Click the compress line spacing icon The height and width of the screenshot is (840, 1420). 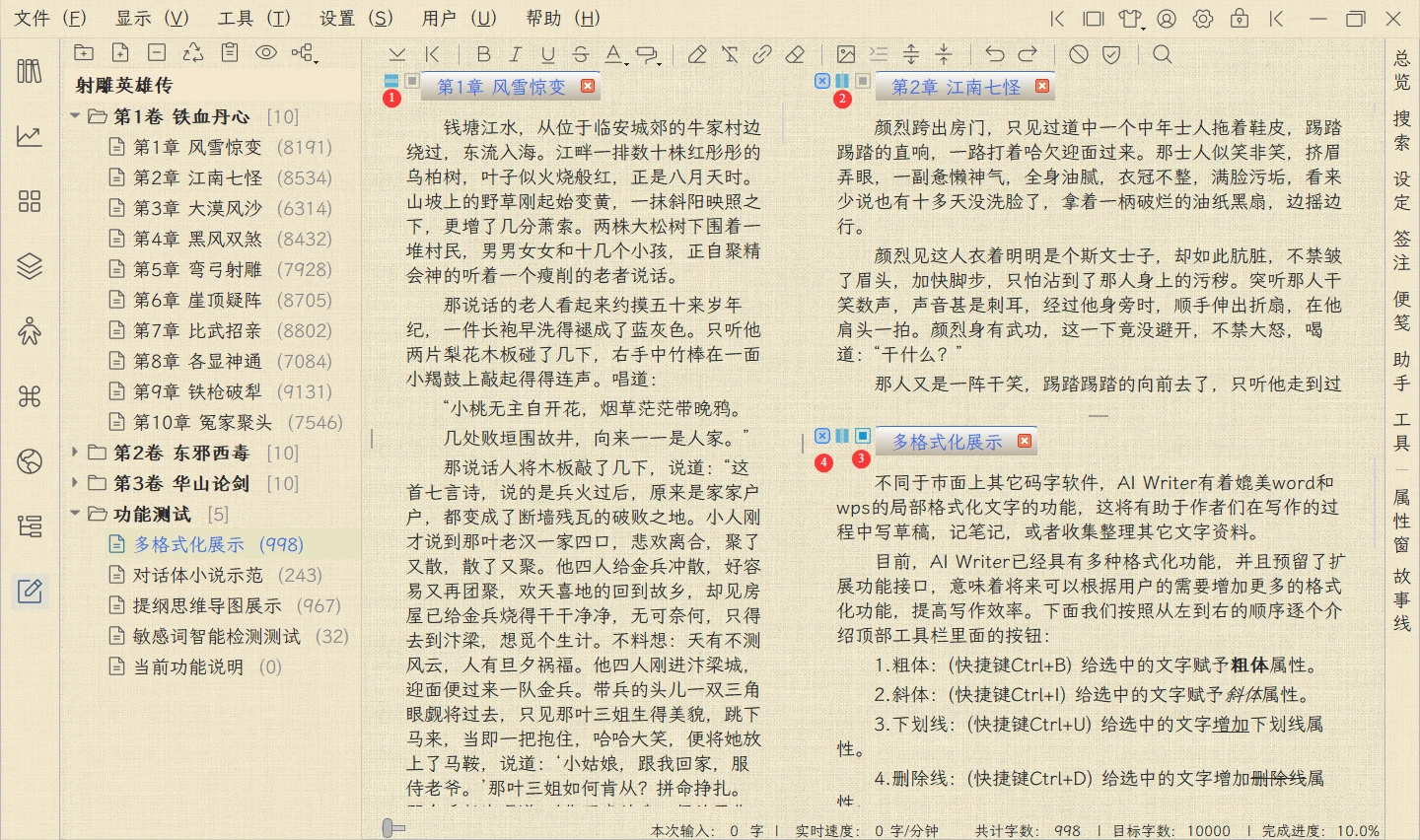pyautogui.click(x=944, y=54)
